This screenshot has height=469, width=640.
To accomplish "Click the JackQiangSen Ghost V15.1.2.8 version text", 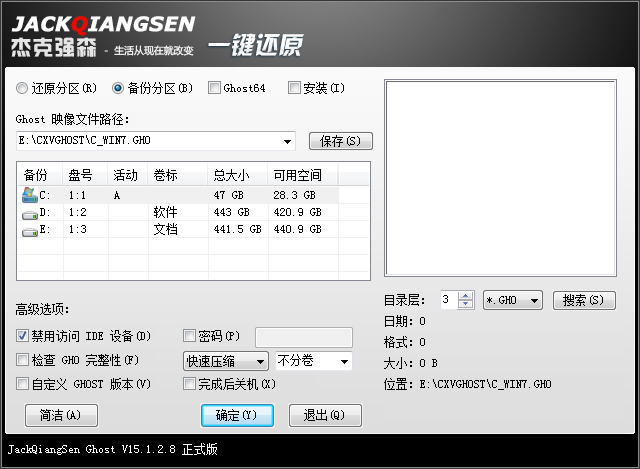I will click(x=112, y=449).
